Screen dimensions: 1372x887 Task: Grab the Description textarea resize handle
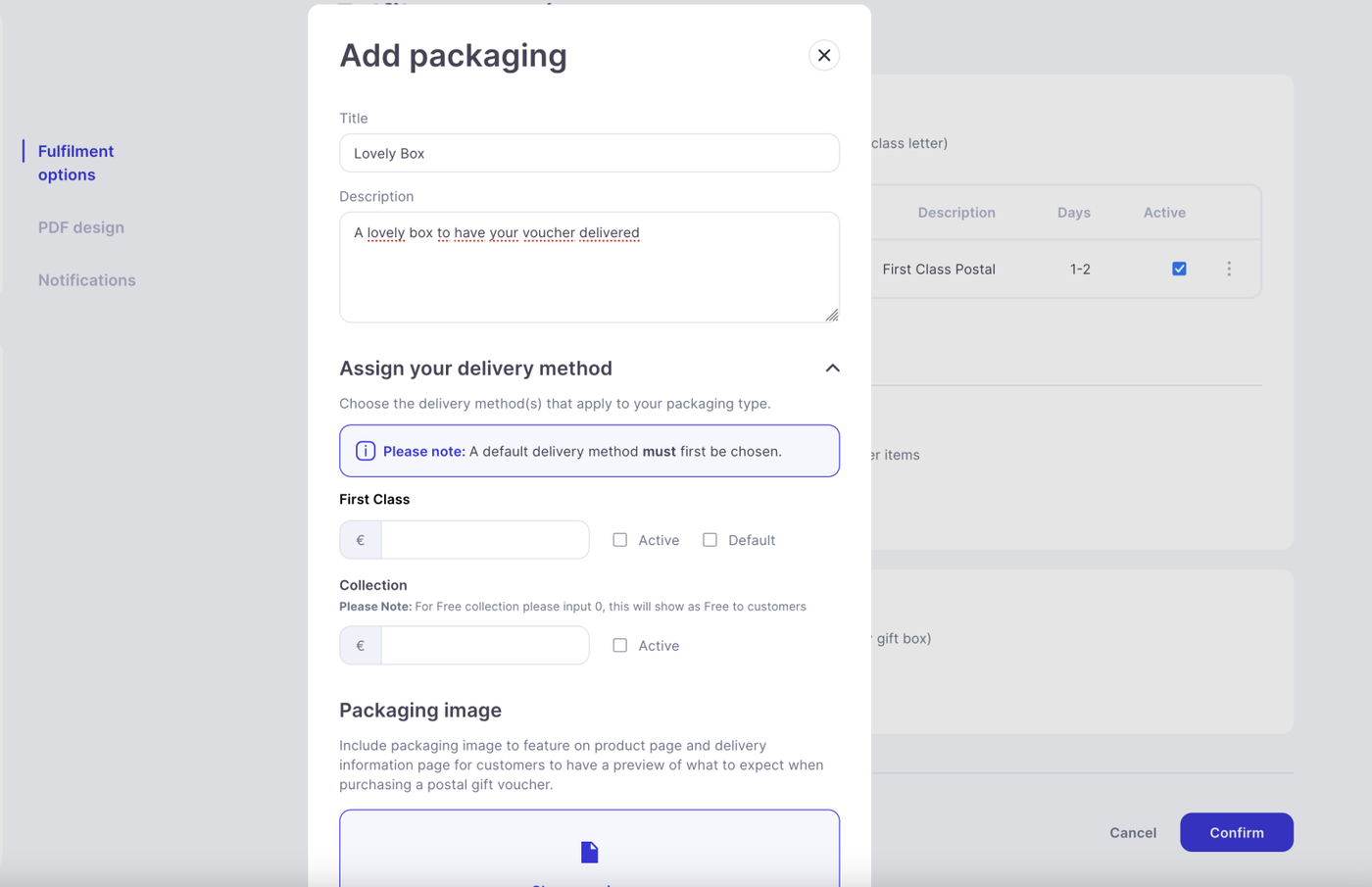(832, 315)
